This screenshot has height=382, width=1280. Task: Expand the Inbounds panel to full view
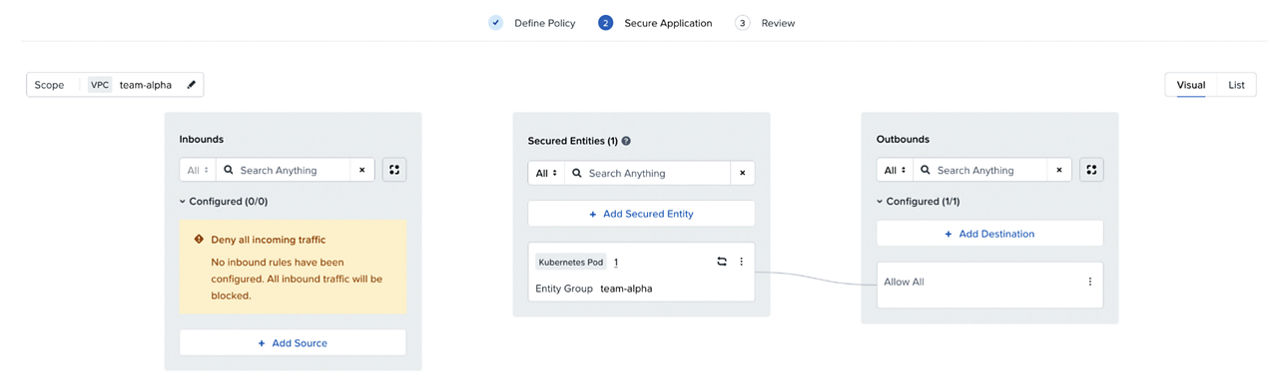(x=395, y=170)
